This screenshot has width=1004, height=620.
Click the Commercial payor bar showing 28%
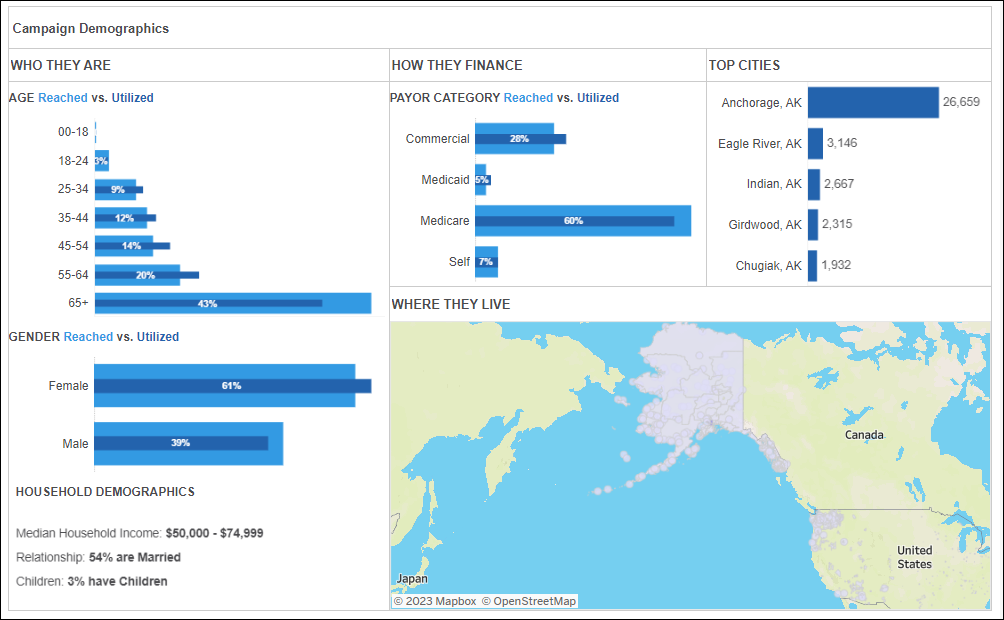tap(515, 138)
